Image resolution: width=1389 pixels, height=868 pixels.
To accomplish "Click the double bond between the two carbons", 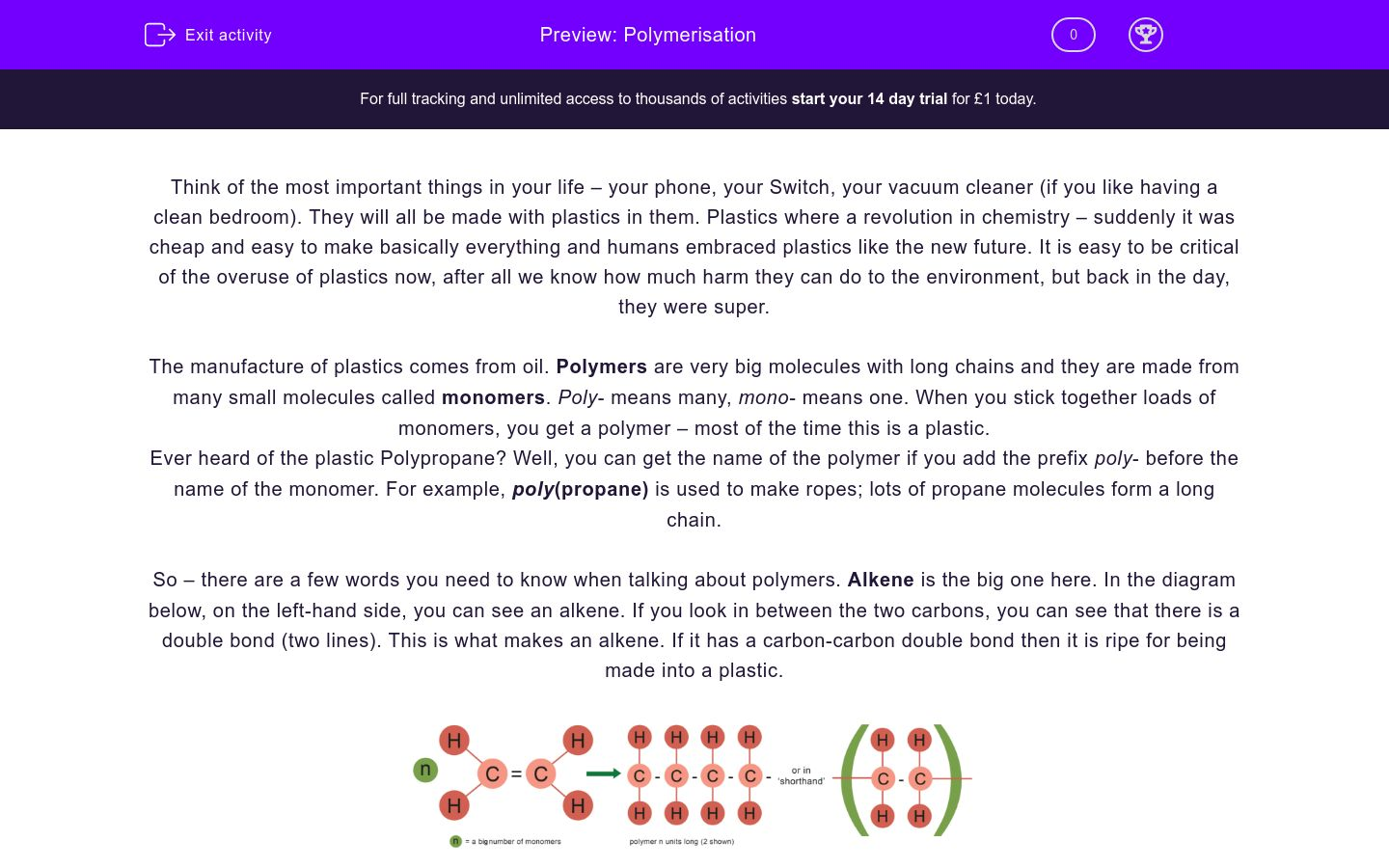I will pos(517,773).
